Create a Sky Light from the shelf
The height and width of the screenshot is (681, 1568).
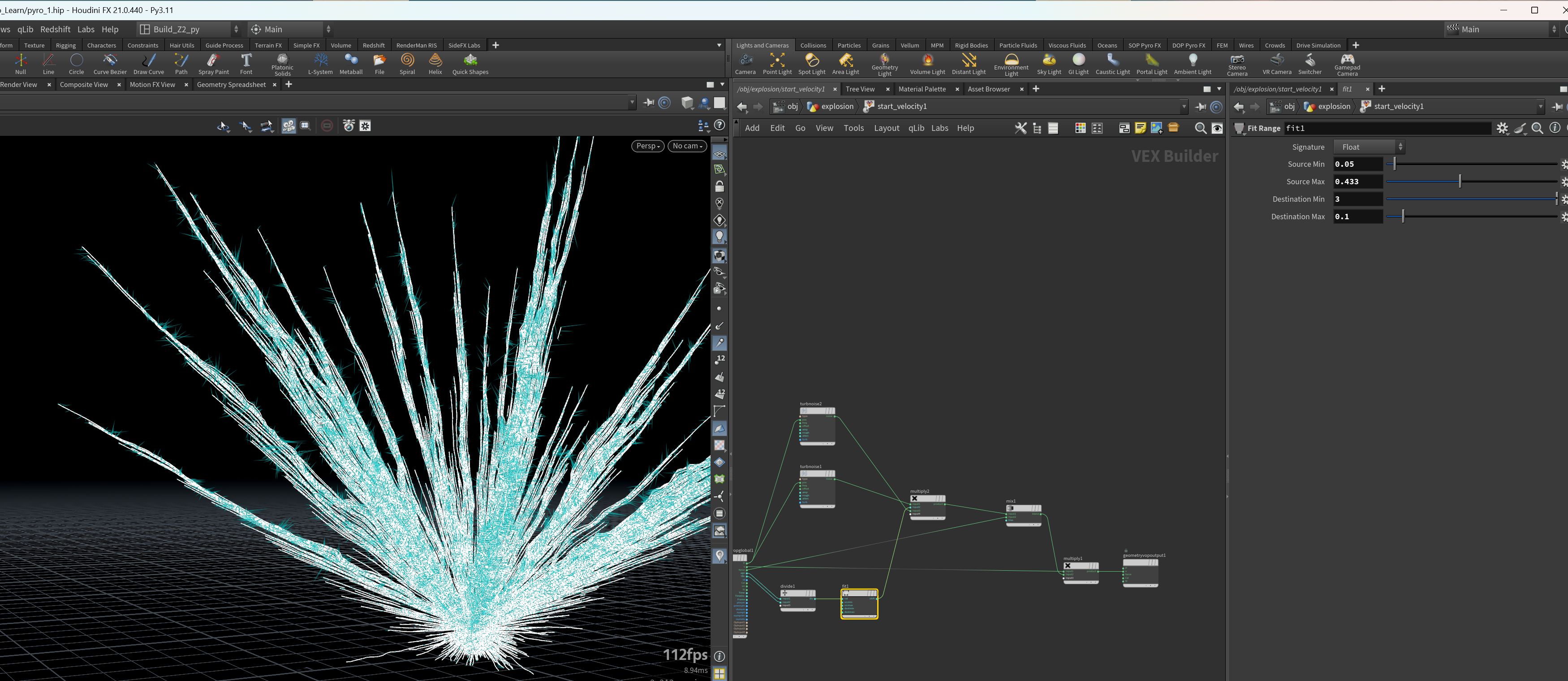1049,63
